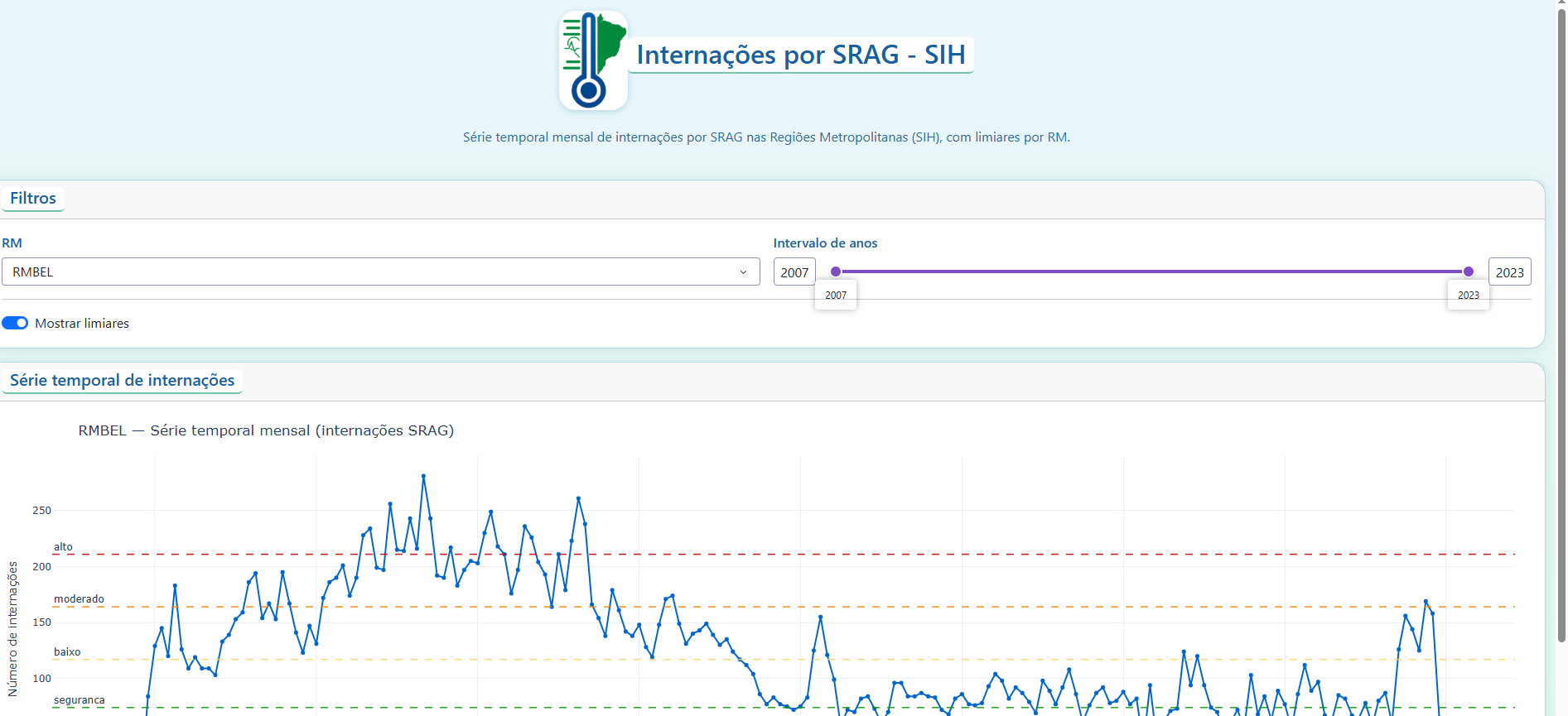Click the page vertical scrollbar
Screen dimensions: 1568x716
[1561, 331]
